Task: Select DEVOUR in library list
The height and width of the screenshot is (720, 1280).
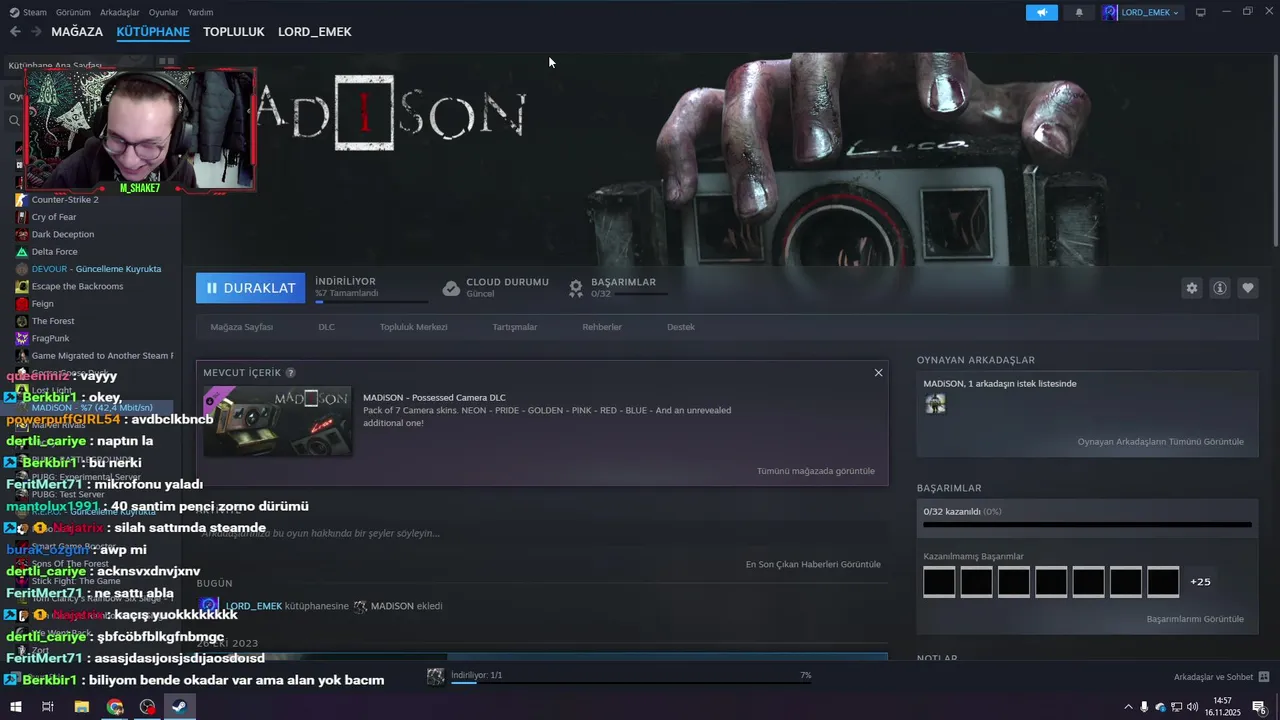Action: [x=95, y=269]
